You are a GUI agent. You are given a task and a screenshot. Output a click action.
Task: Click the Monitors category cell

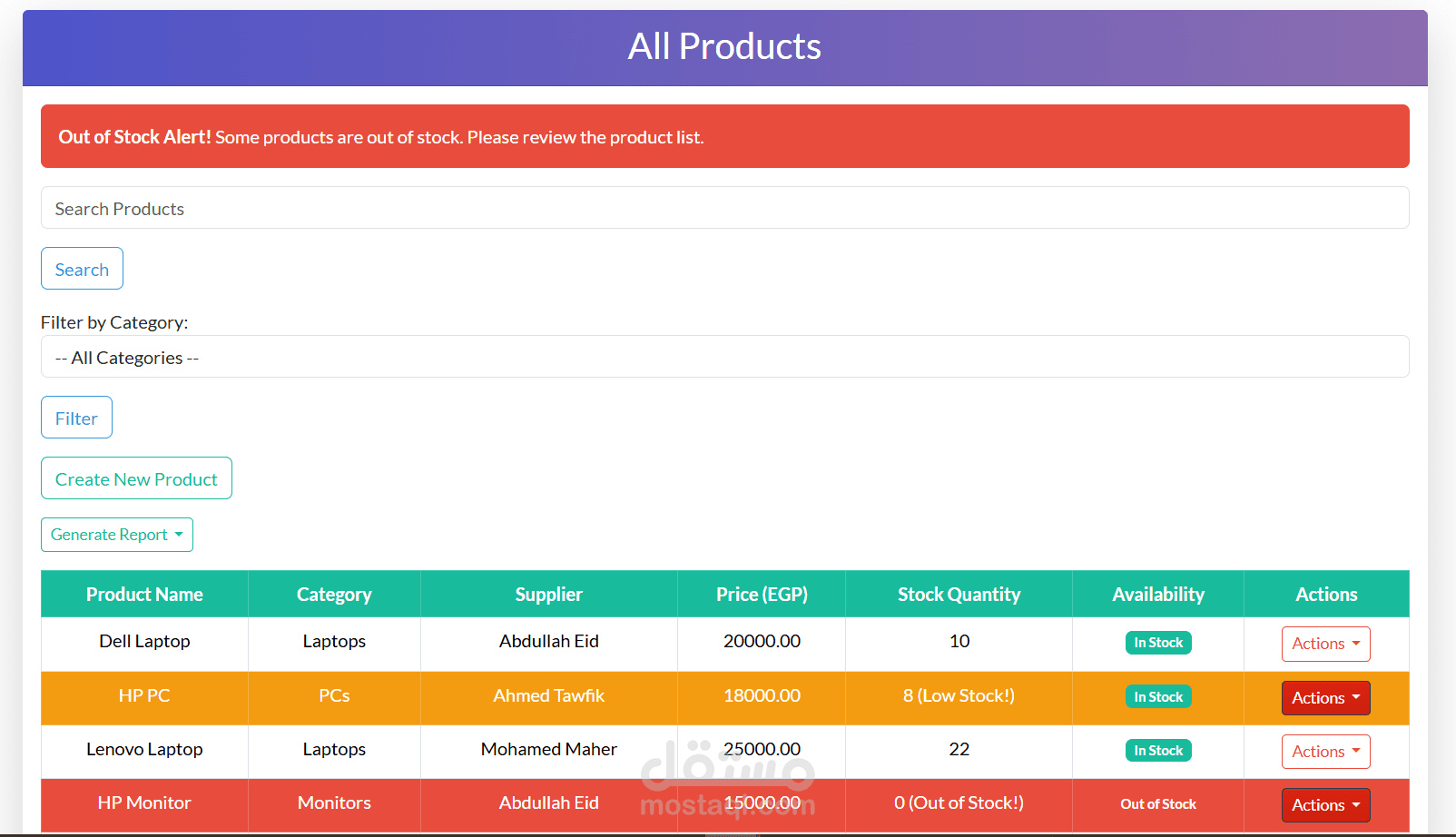(x=334, y=803)
